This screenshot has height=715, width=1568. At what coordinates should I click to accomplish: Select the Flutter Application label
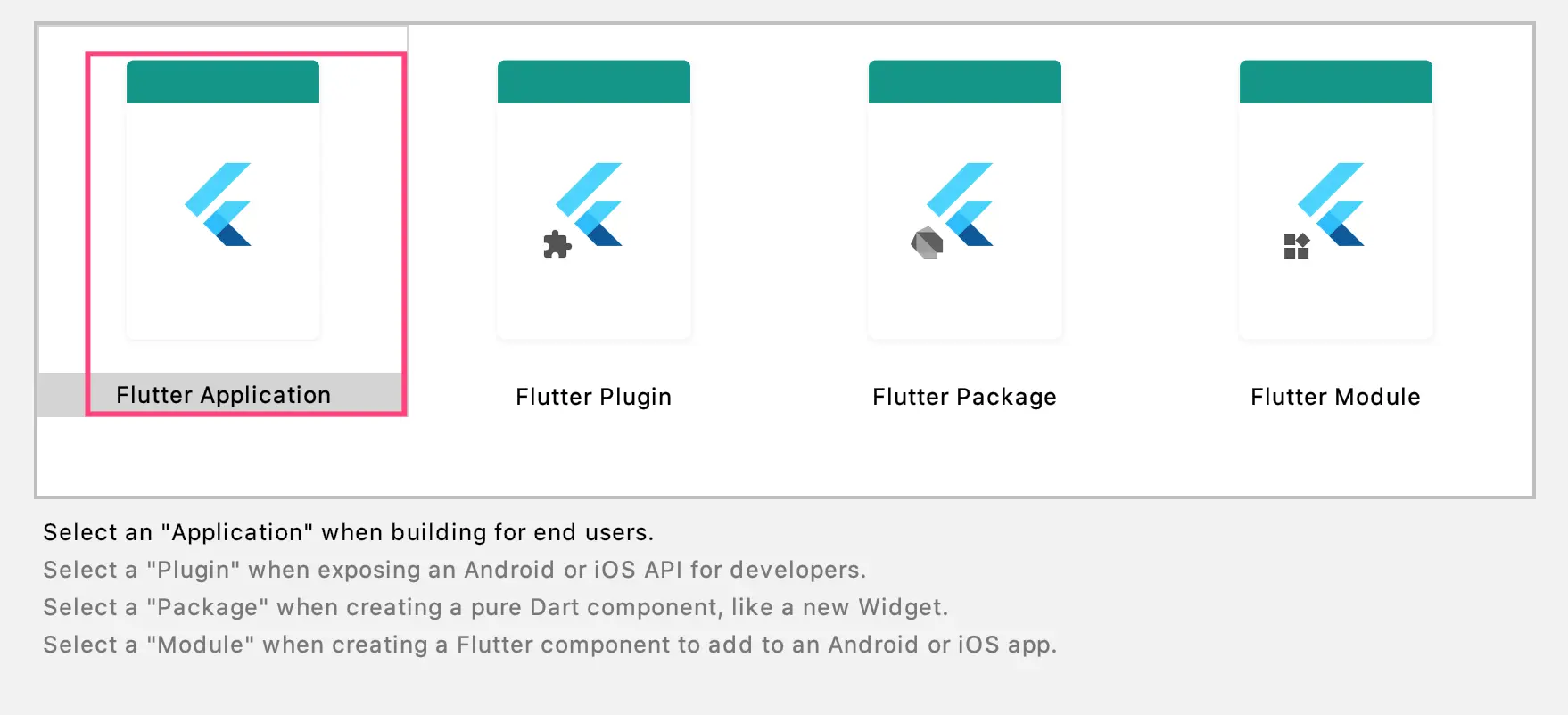223,395
